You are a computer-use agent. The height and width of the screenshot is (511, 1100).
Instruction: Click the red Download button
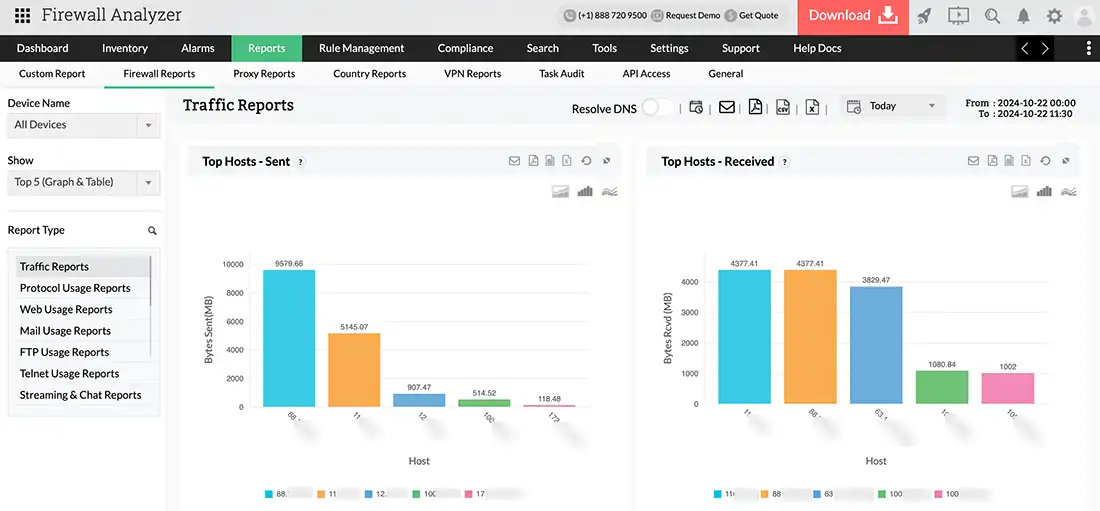pos(853,17)
